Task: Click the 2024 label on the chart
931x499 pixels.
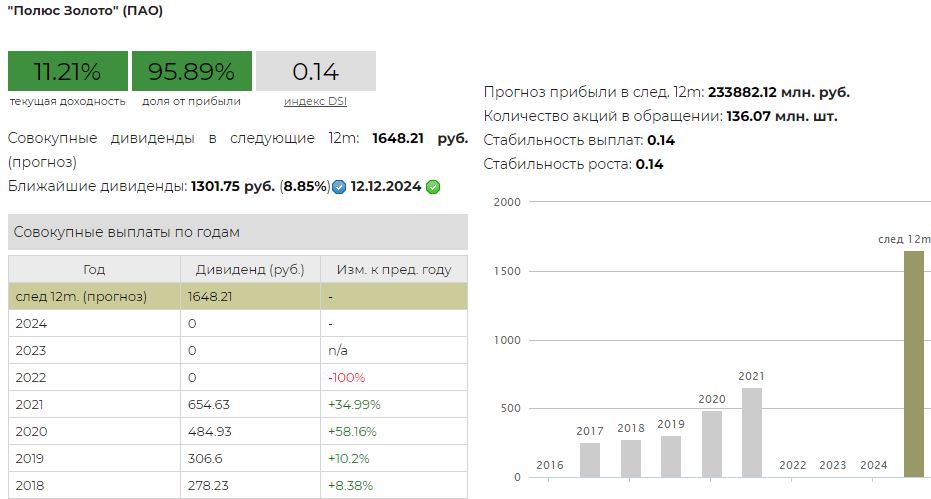Action: (873, 465)
